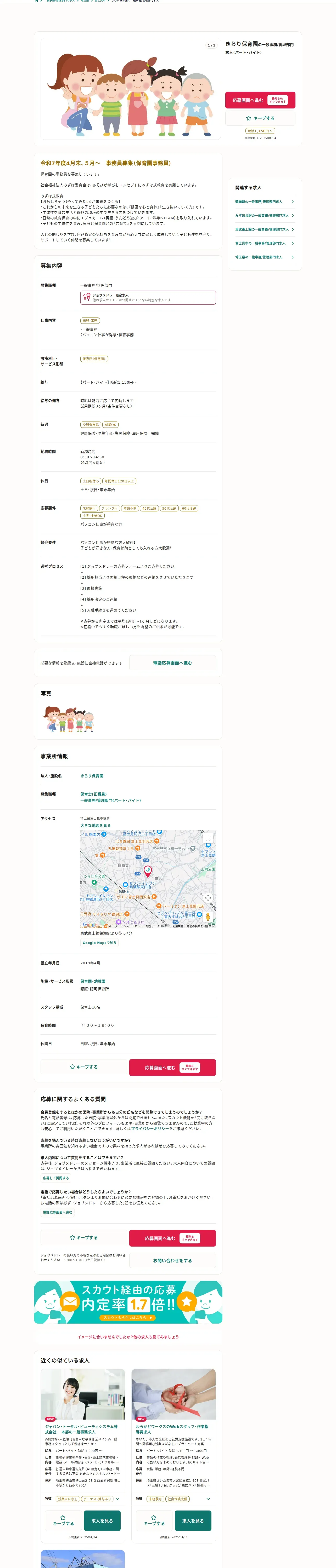Click the 応募して質問する link

56,1178
